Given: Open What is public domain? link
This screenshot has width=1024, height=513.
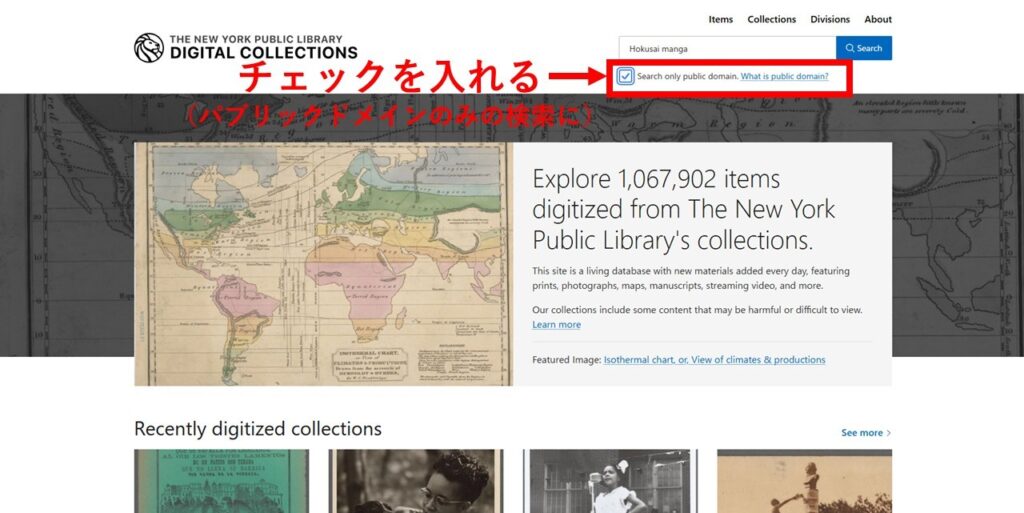Looking at the screenshot, I should tap(784, 76).
